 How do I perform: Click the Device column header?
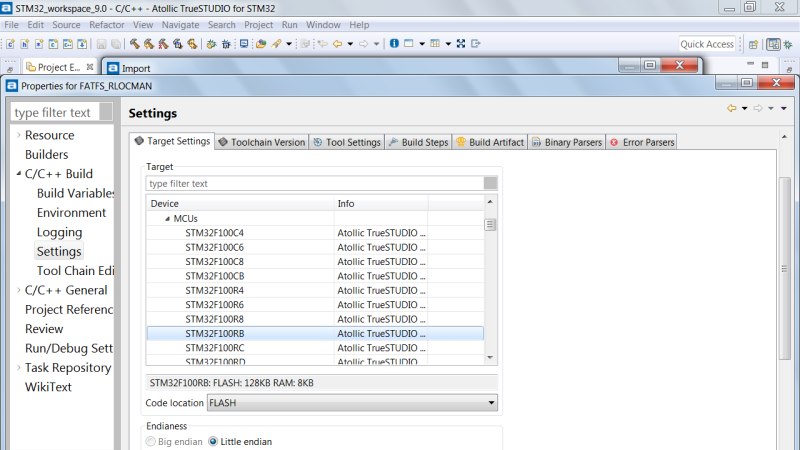(x=240, y=204)
